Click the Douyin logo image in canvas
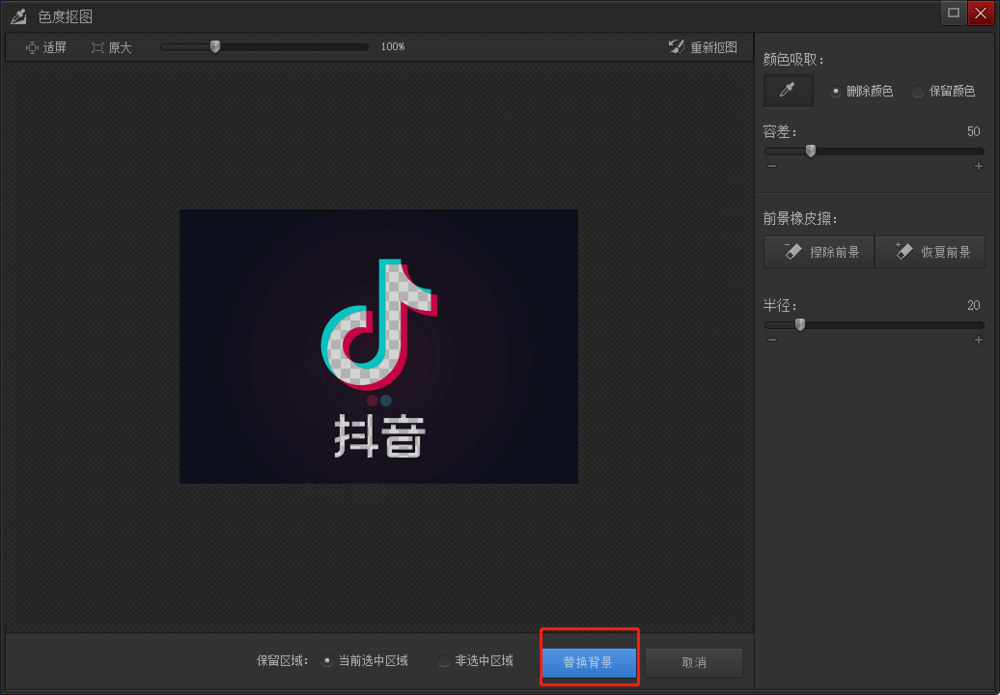Screen dimensions: 1000x695 (379, 346)
